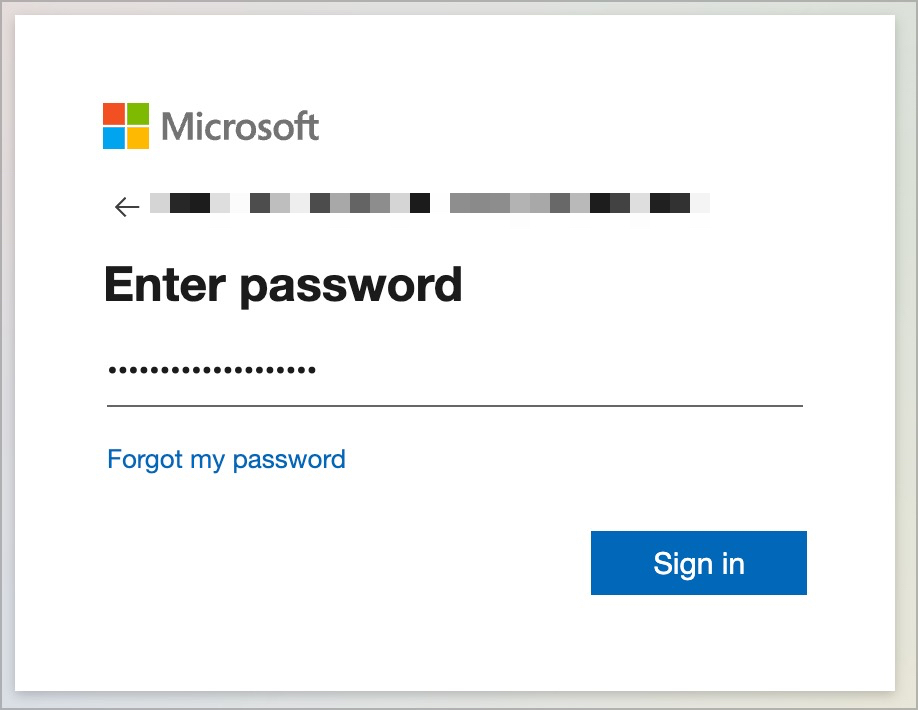Screen dimensions: 918x710
Task: Click the Forgot my password text
Action: (x=226, y=459)
